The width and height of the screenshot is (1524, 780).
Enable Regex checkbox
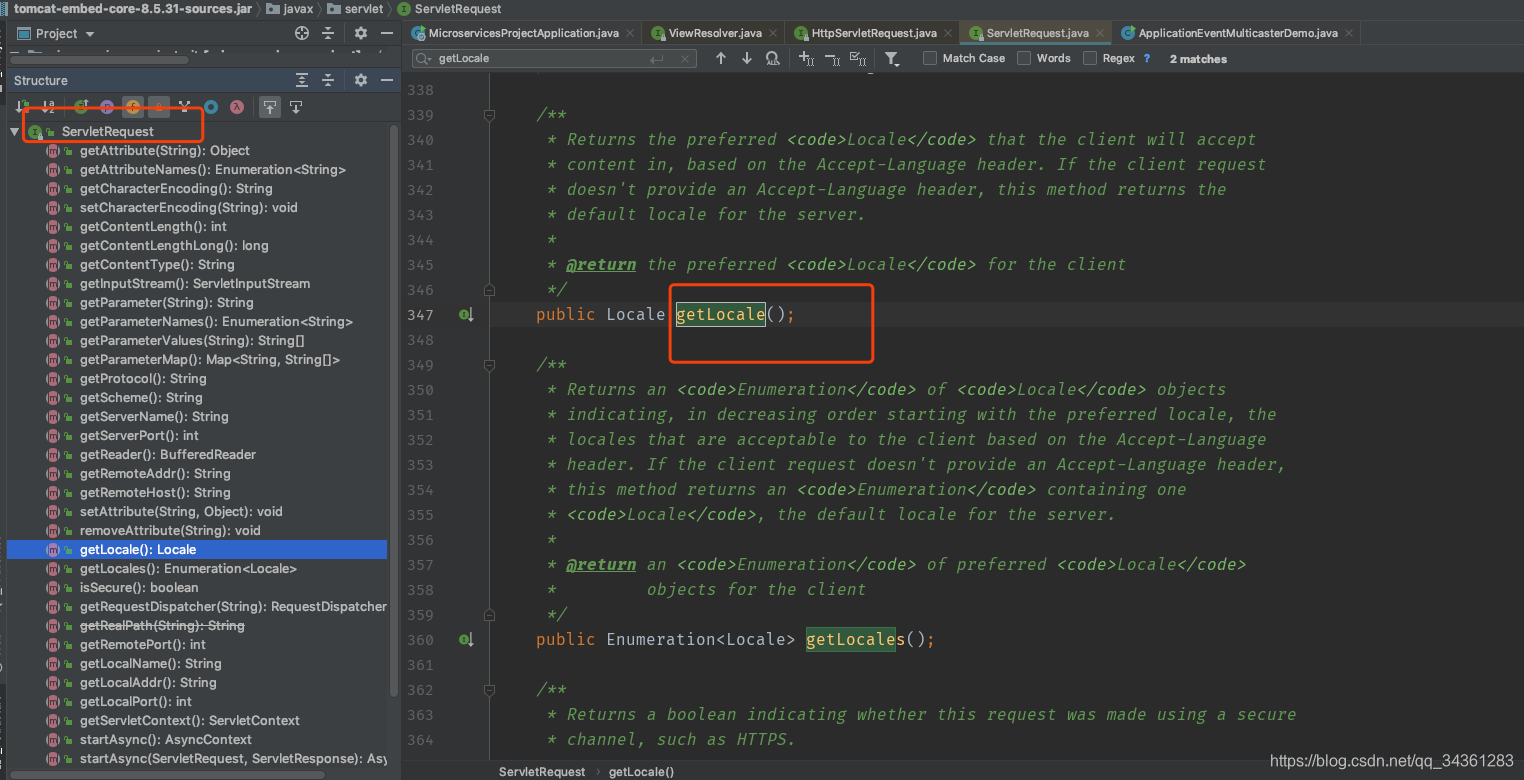1090,58
